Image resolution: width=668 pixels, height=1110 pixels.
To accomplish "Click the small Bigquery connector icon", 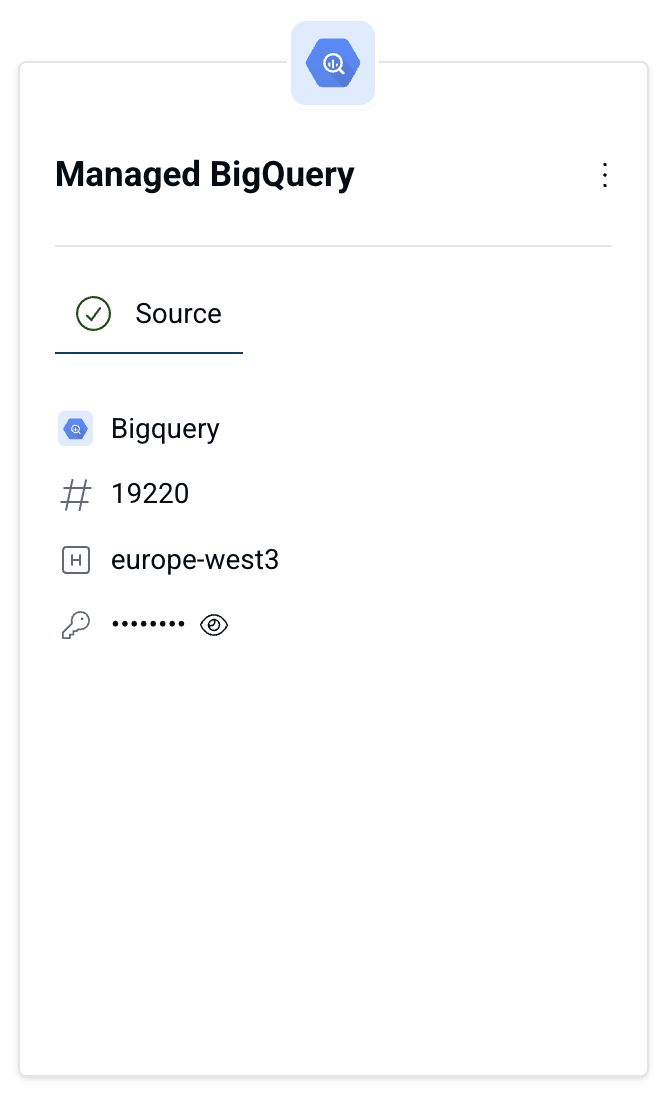I will [76, 428].
